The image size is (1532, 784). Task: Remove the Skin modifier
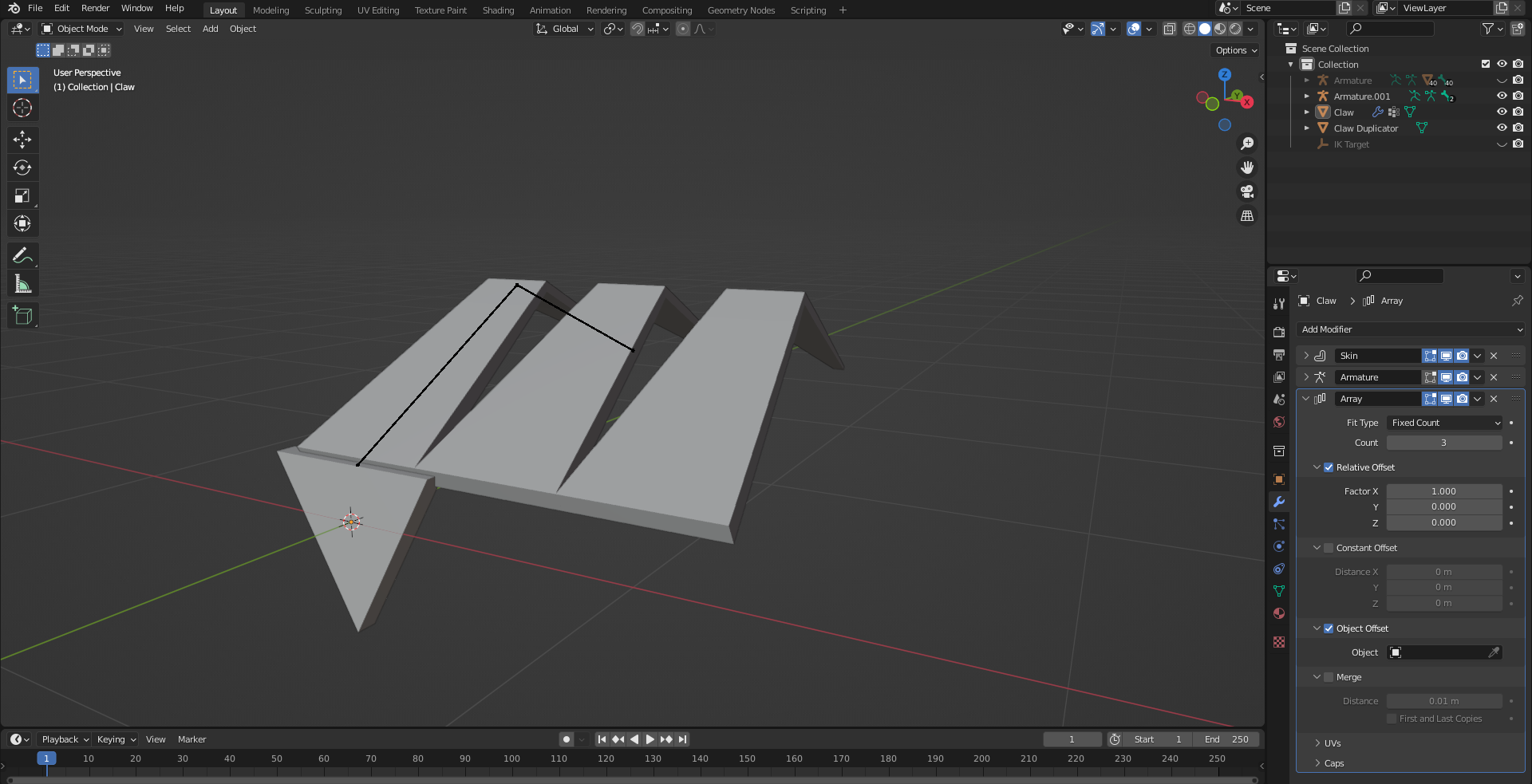pos(1494,356)
